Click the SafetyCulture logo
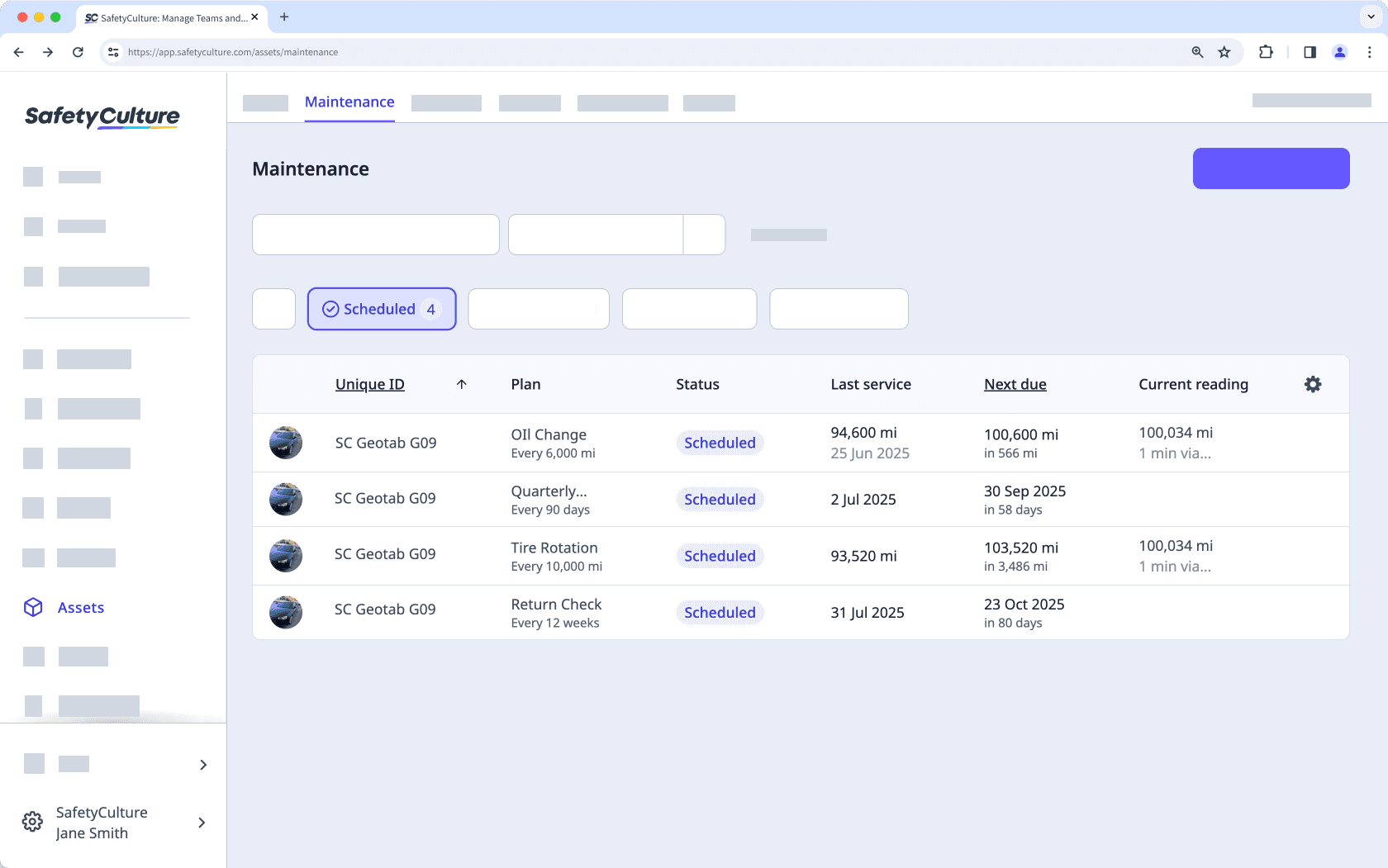 coord(102,116)
